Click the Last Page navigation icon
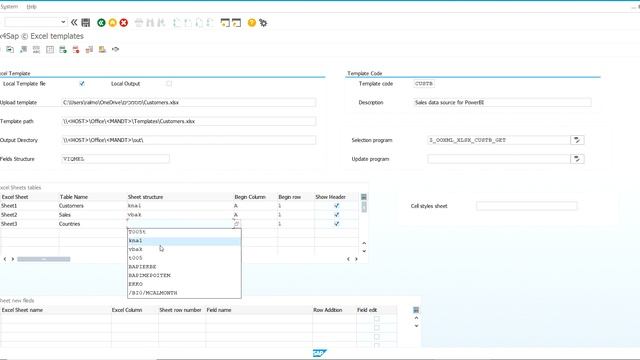The height and width of the screenshot is (360, 640). point(210,23)
